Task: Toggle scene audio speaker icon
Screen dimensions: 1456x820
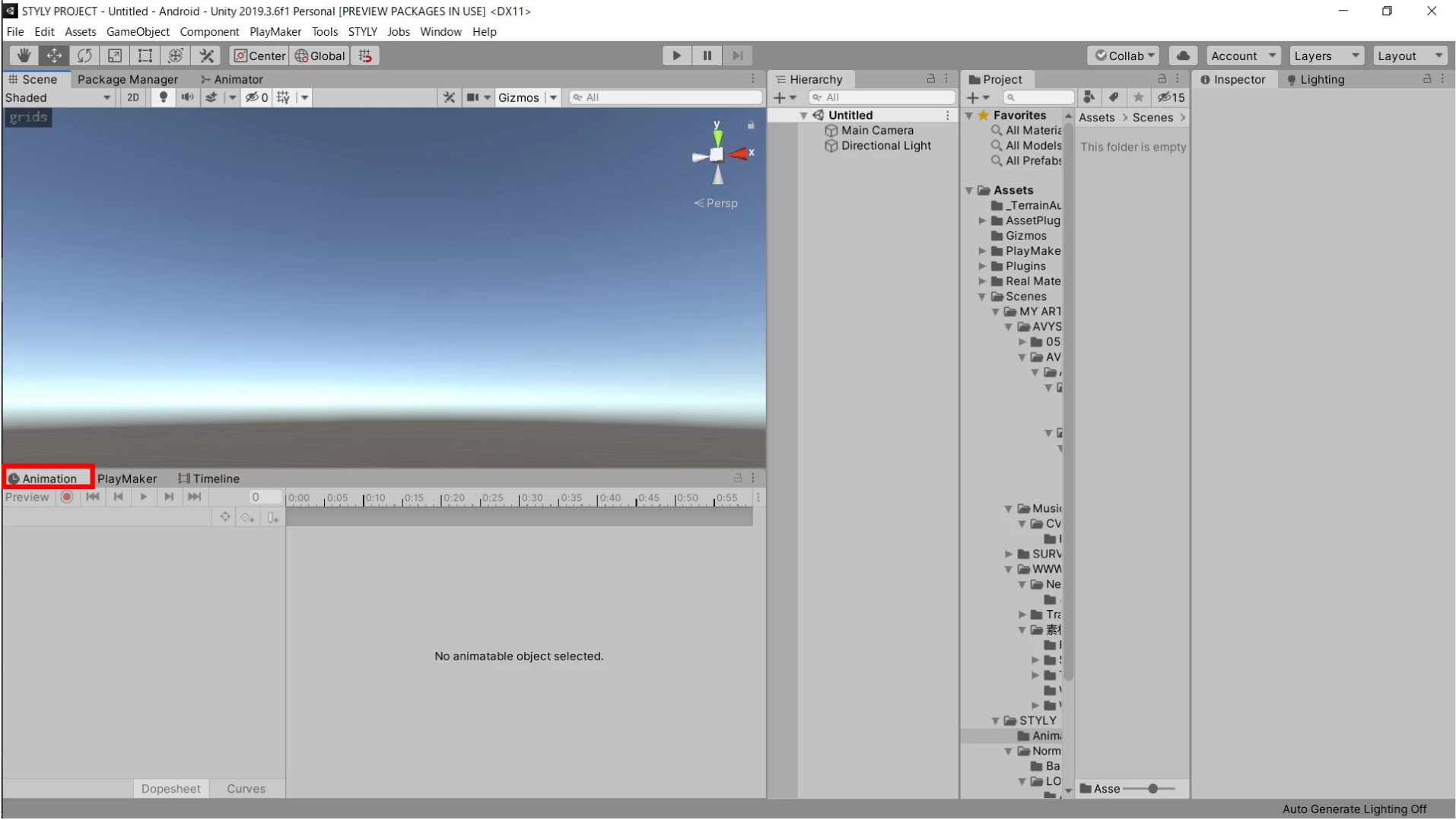Action: [187, 97]
